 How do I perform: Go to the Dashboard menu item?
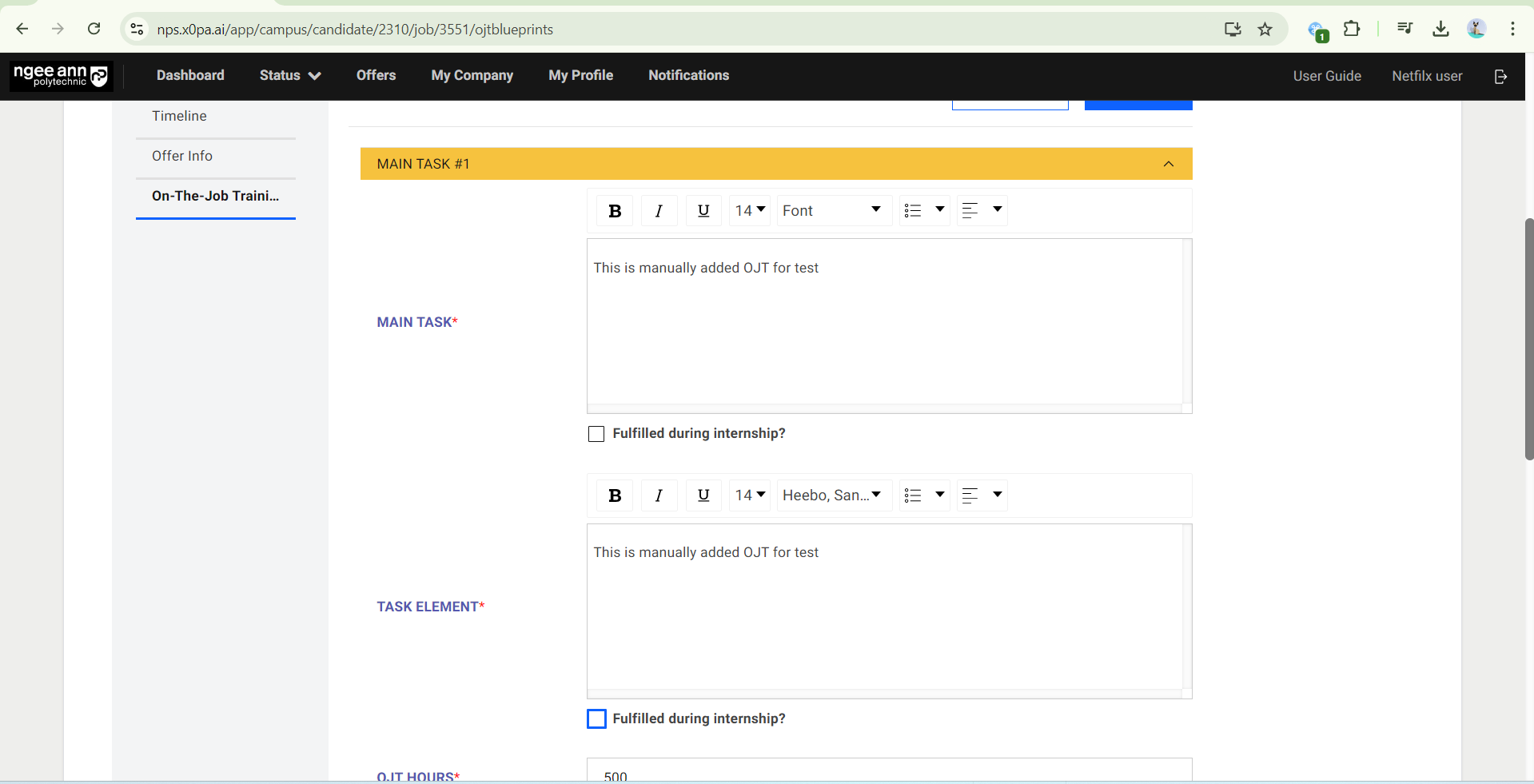tap(190, 75)
